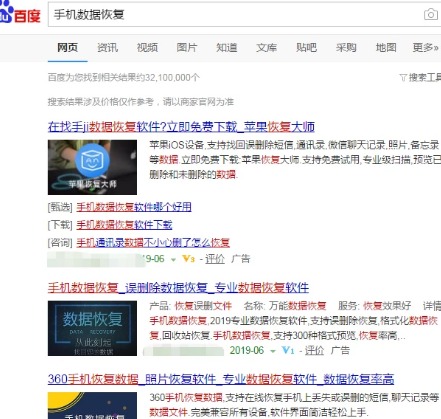
Task: Click the 数据恢复 dark blue thumbnail
Action: coord(92,328)
